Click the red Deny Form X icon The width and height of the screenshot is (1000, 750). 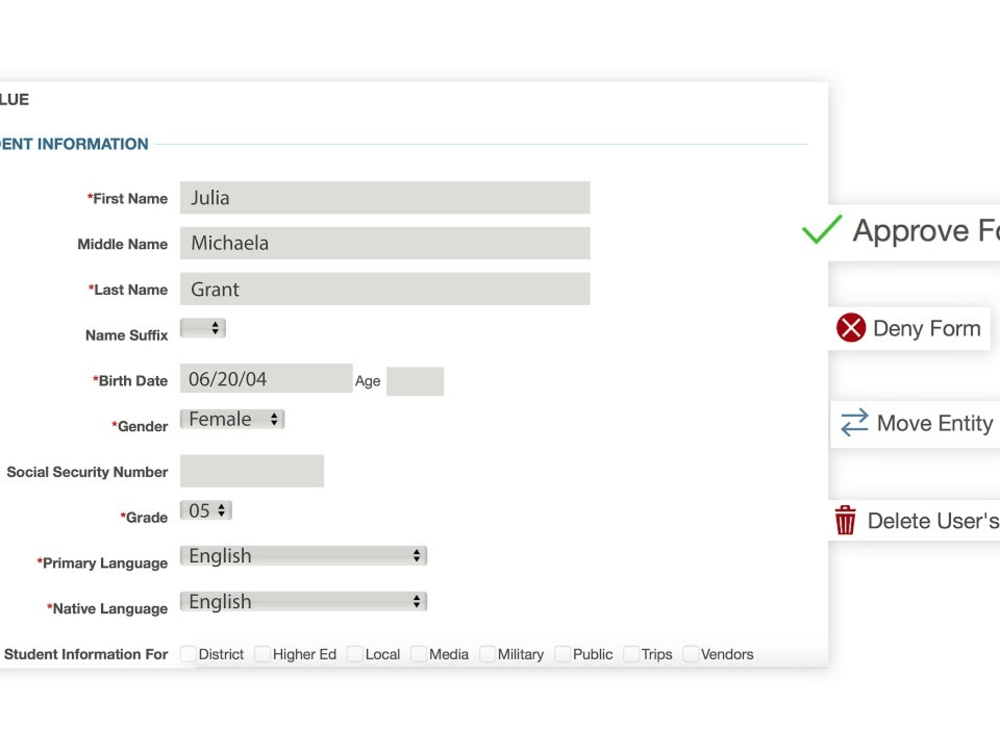click(x=851, y=328)
